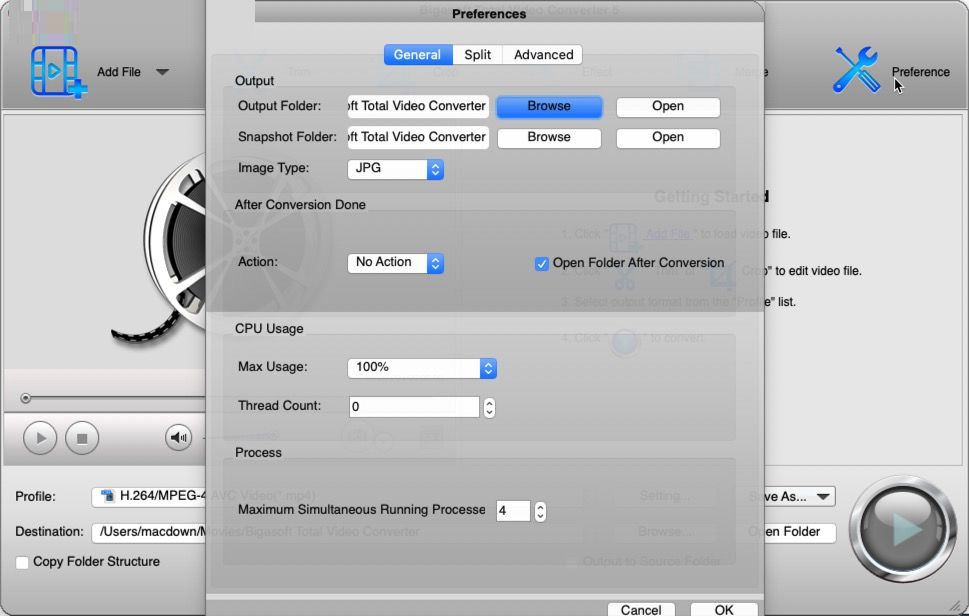This screenshot has height=616, width=969.
Task: Click Cancel in Preferences dialog
Action: click(x=641, y=609)
